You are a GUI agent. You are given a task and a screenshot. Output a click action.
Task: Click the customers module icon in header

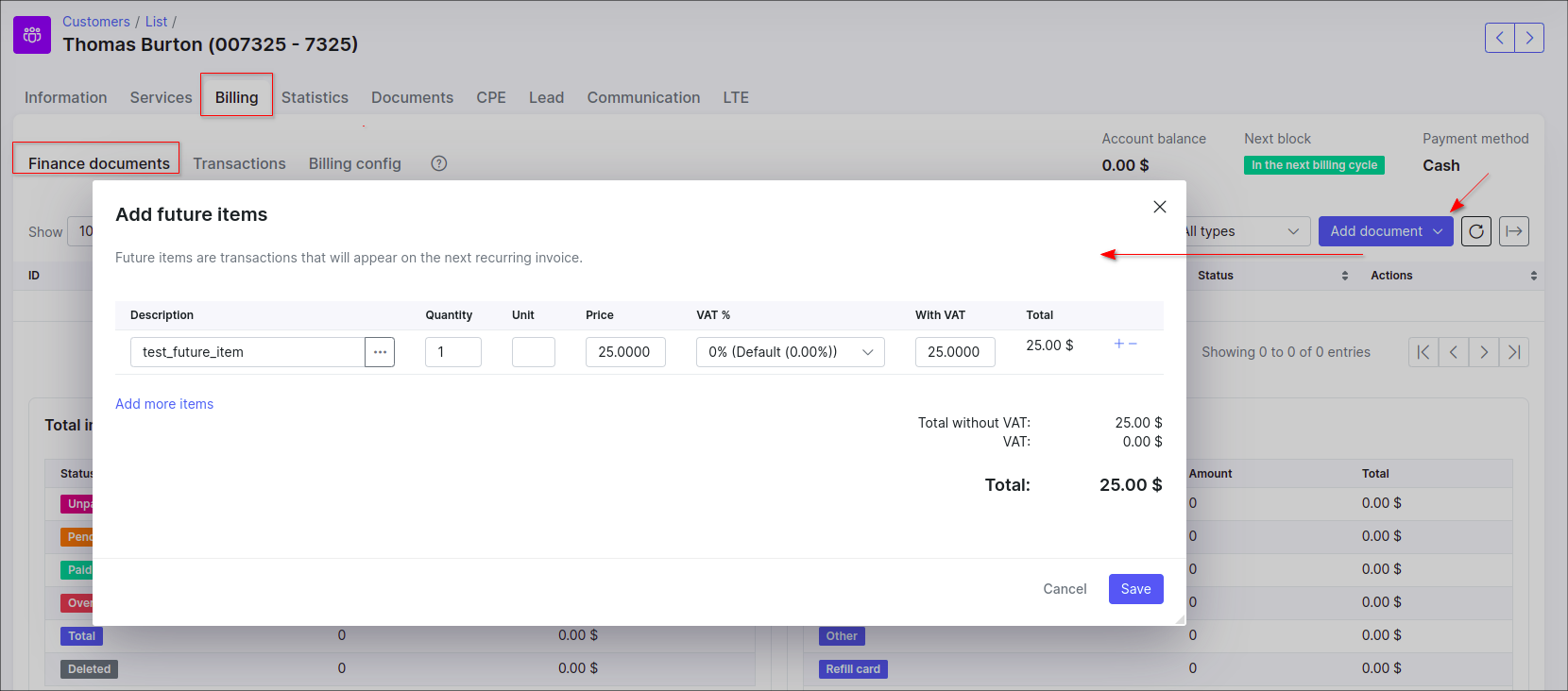(32, 35)
